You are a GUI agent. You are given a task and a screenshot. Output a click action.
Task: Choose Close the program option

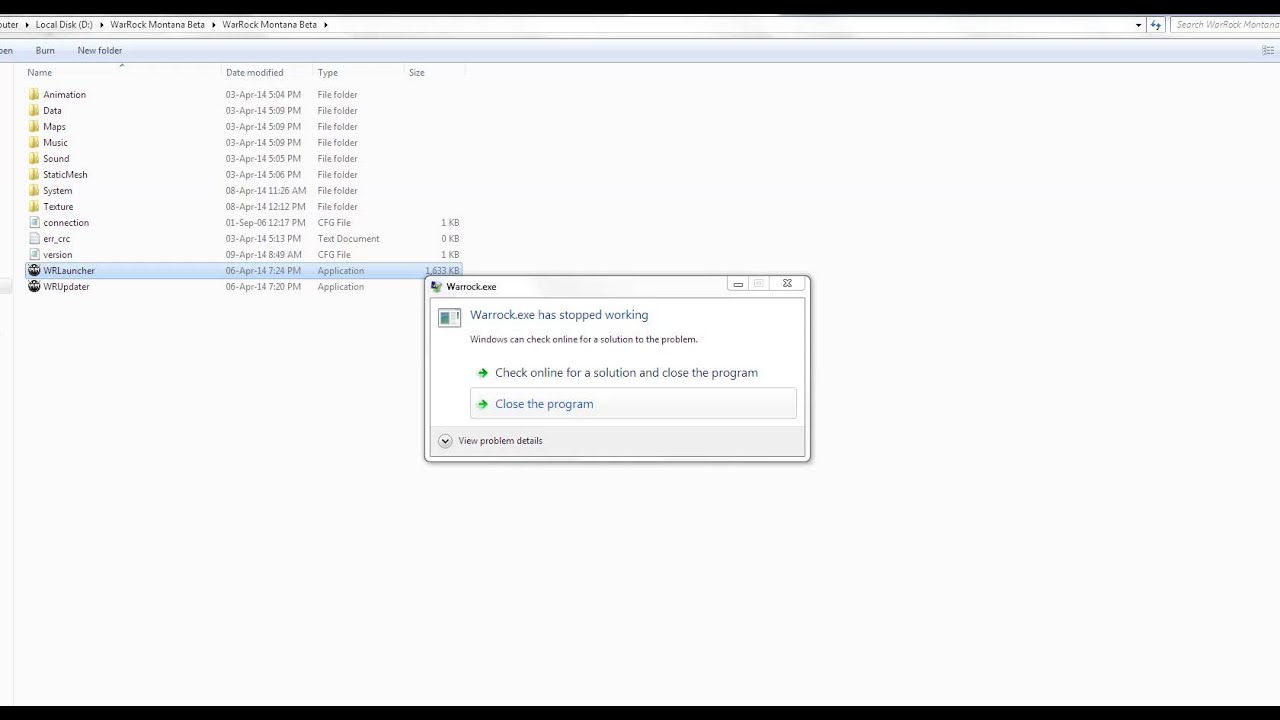point(633,404)
